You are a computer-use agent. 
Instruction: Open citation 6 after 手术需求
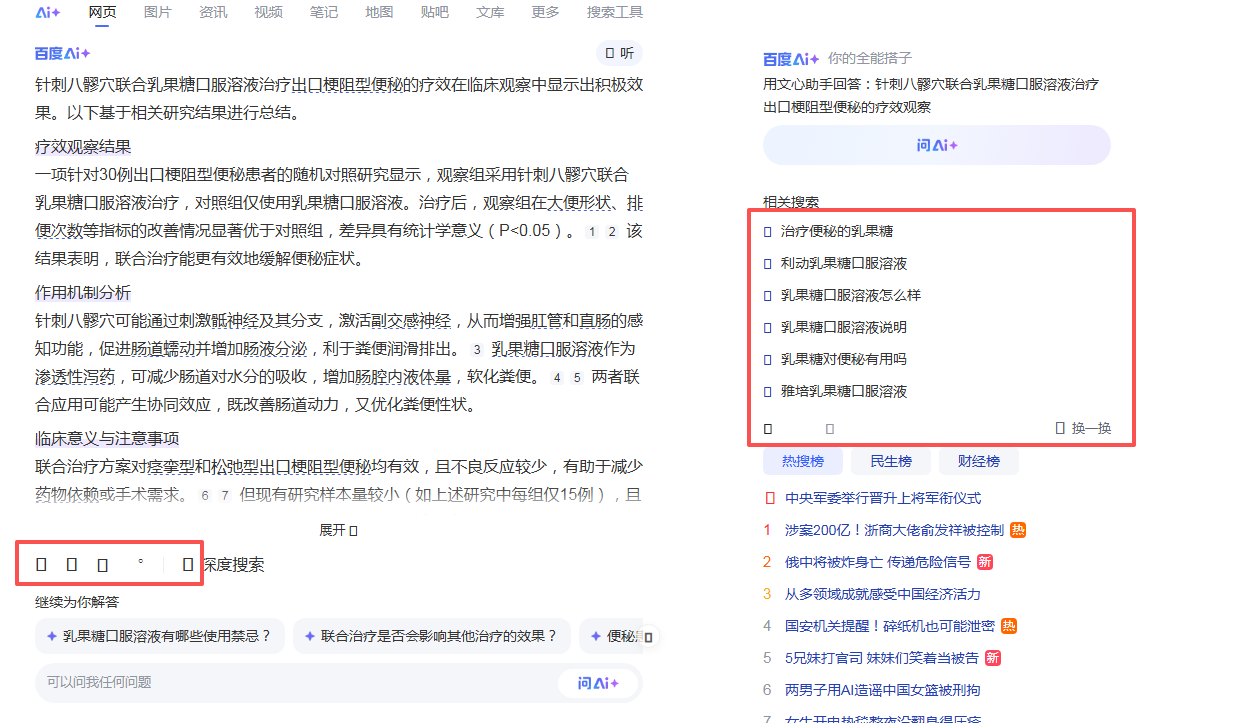tap(205, 495)
